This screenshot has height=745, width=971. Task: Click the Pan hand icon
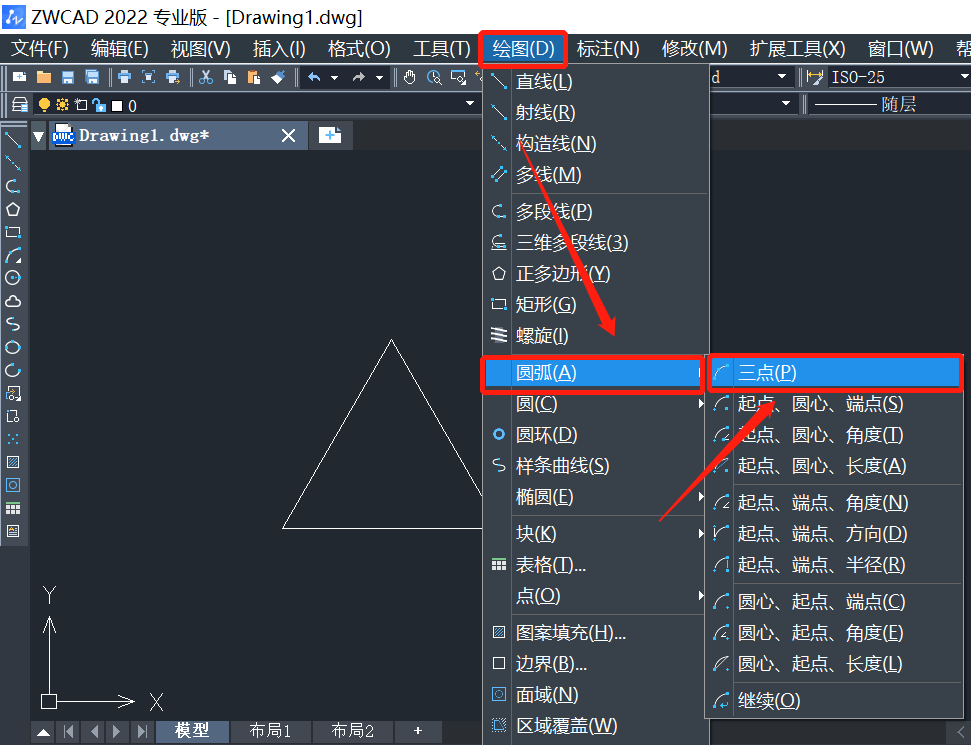click(x=410, y=77)
